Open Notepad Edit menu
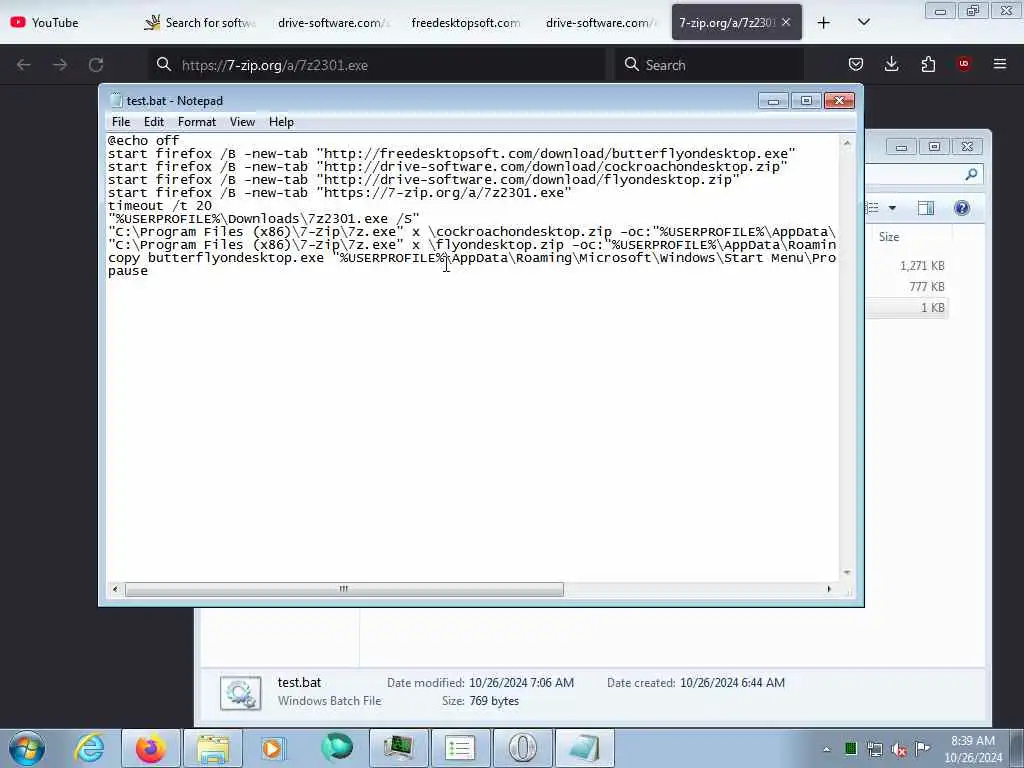 point(153,122)
